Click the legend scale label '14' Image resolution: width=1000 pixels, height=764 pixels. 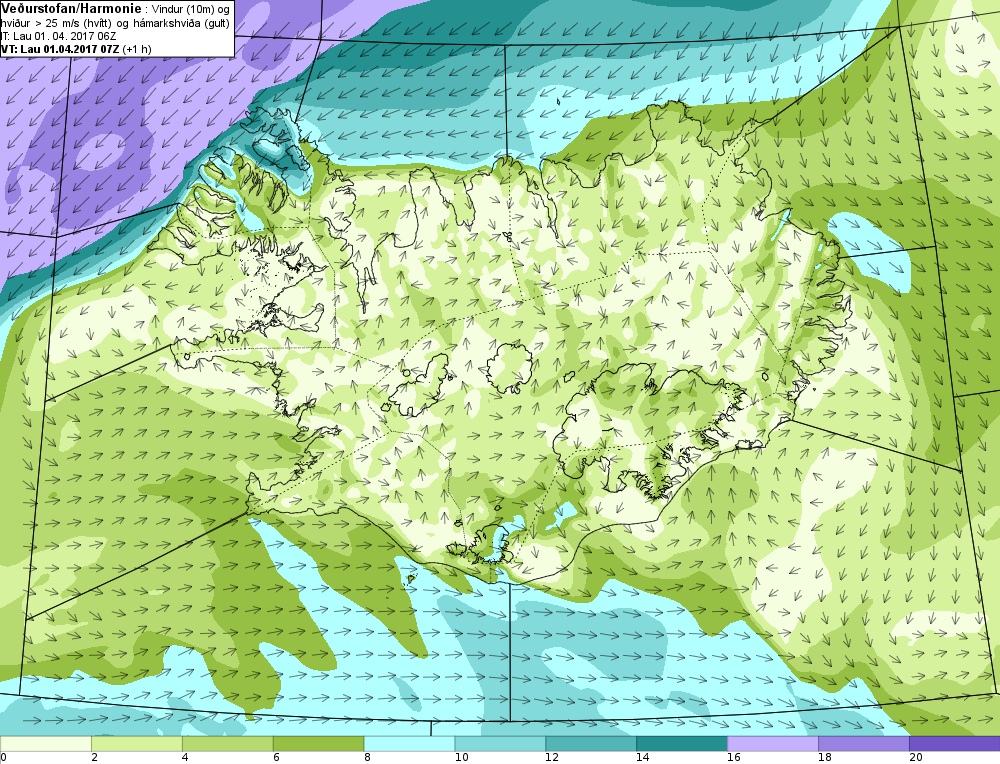tap(643, 758)
